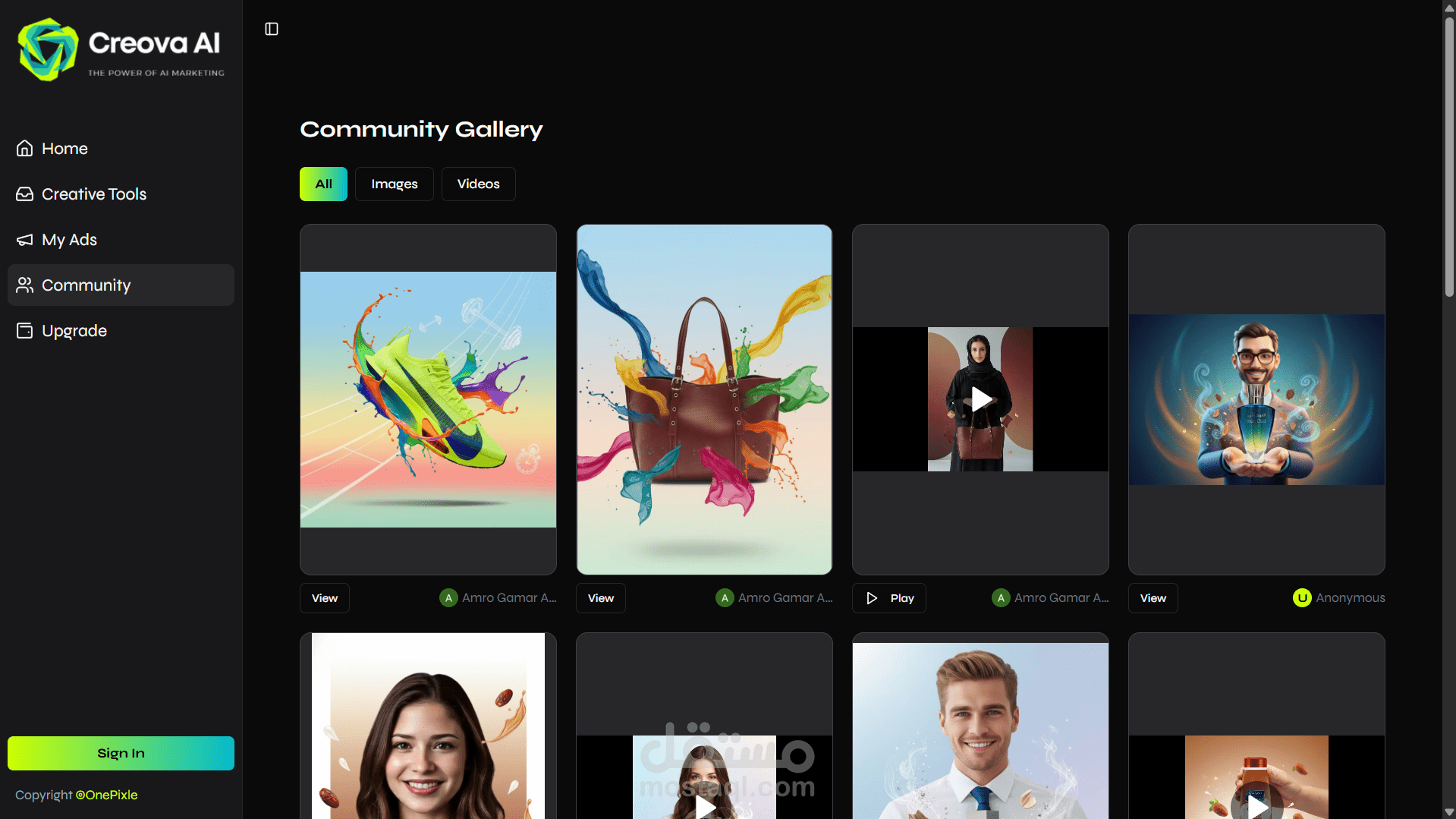Image resolution: width=1456 pixels, height=819 pixels.
Task: Click the Community Gallery heading
Action: (421, 129)
